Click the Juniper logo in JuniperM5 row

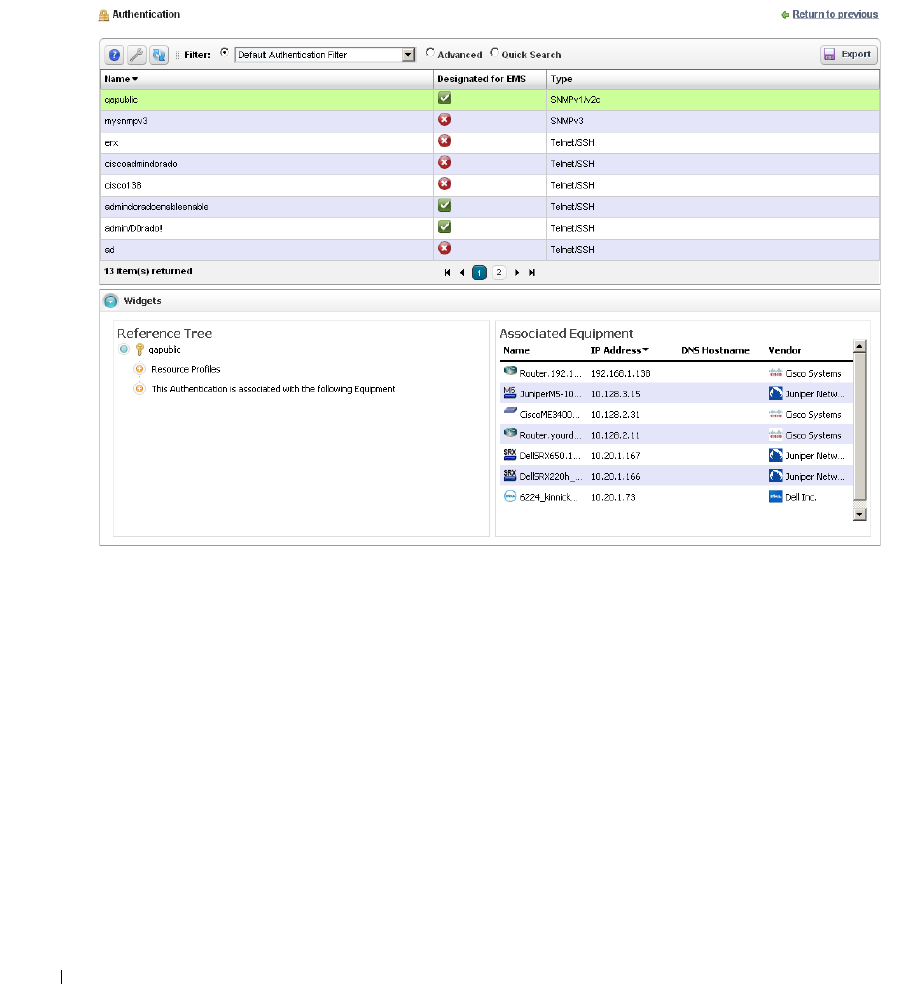776,393
